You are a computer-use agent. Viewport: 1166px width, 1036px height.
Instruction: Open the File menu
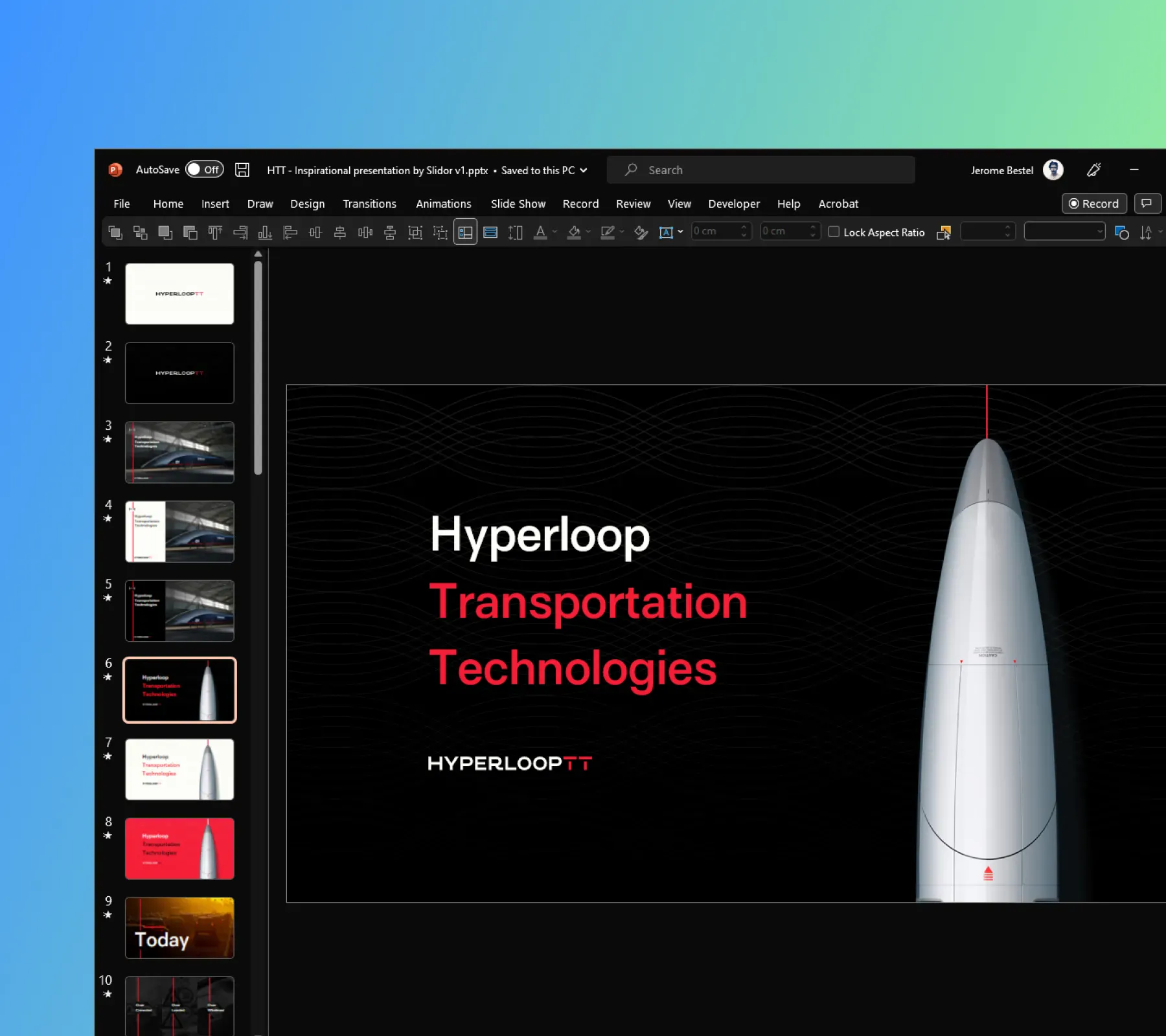click(122, 204)
